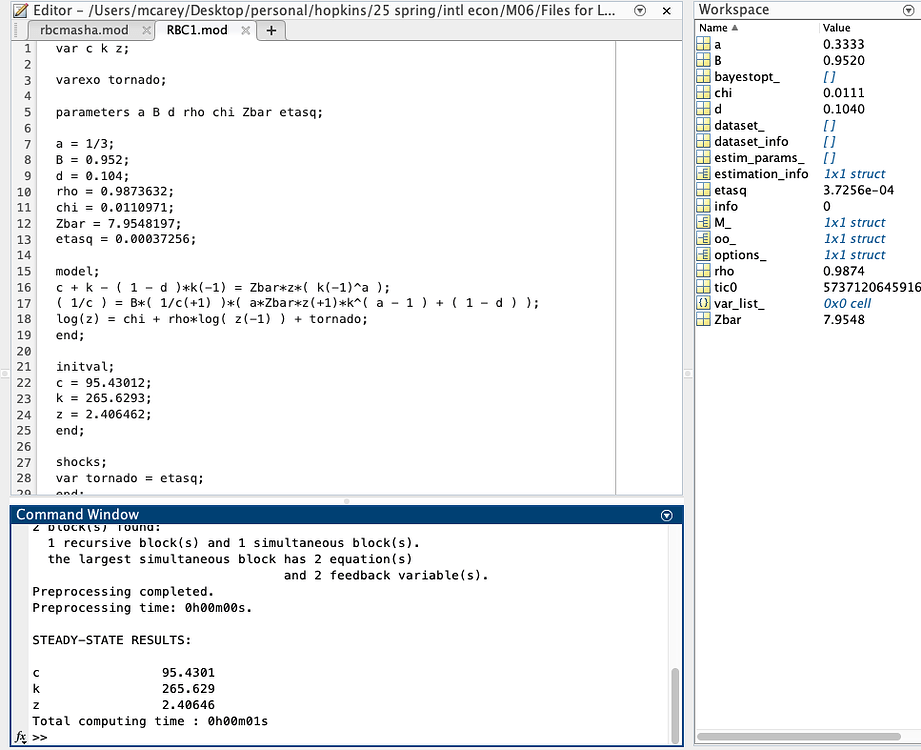Select the etasq value 3.7256e-04
This screenshot has height=750, width=921.
point(858,190)
